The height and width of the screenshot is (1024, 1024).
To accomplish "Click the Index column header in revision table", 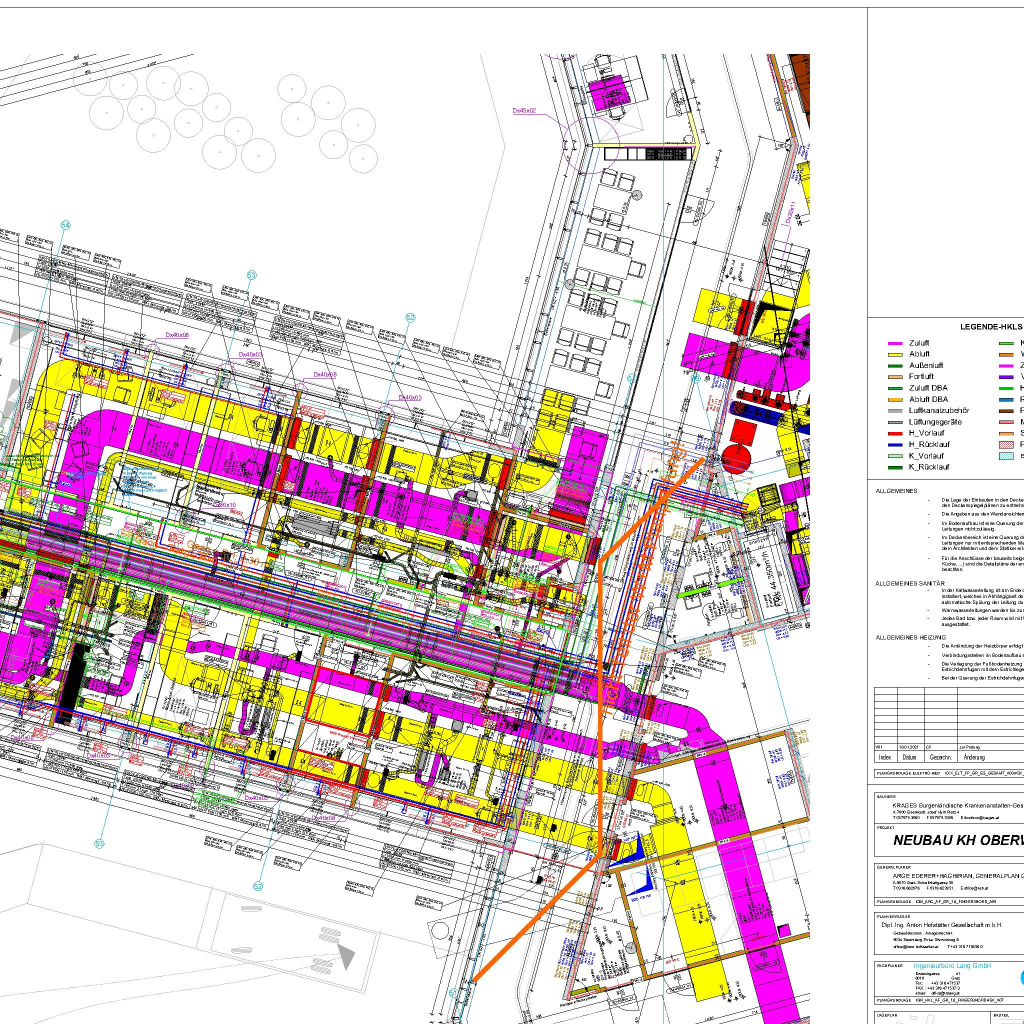I will (884, 757).
